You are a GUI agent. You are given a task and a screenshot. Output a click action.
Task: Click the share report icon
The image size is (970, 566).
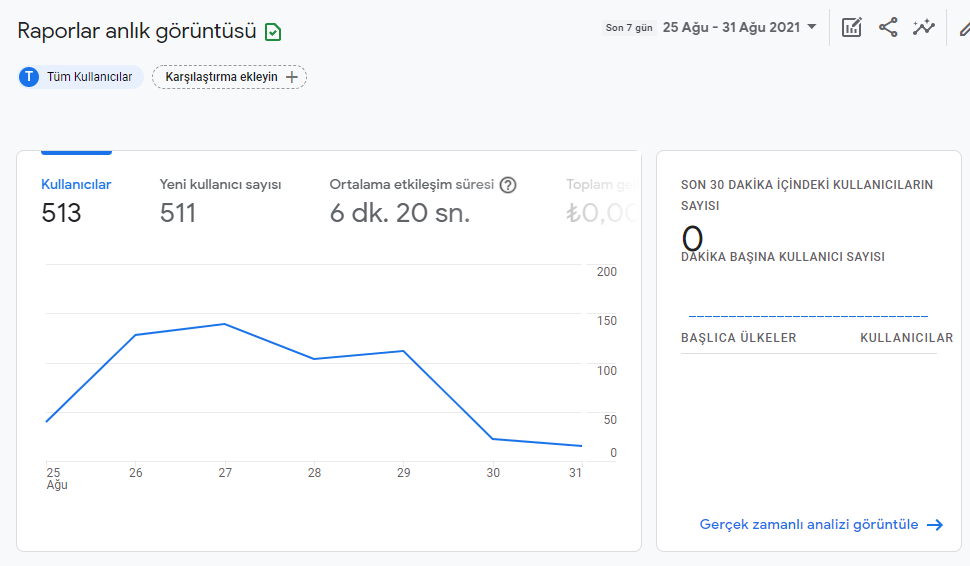[888, 27]
